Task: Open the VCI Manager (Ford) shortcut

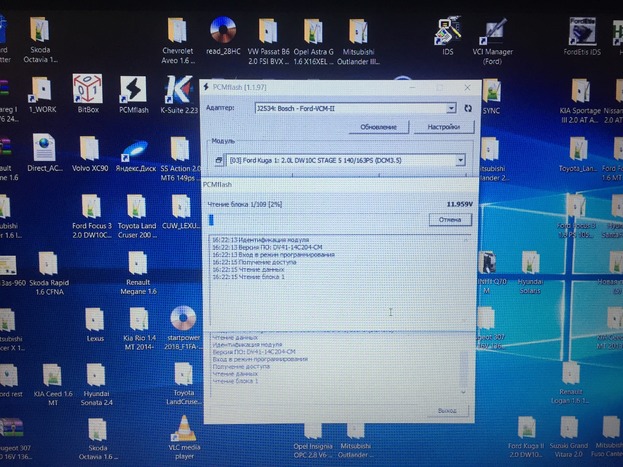Action: pos(493,32)
